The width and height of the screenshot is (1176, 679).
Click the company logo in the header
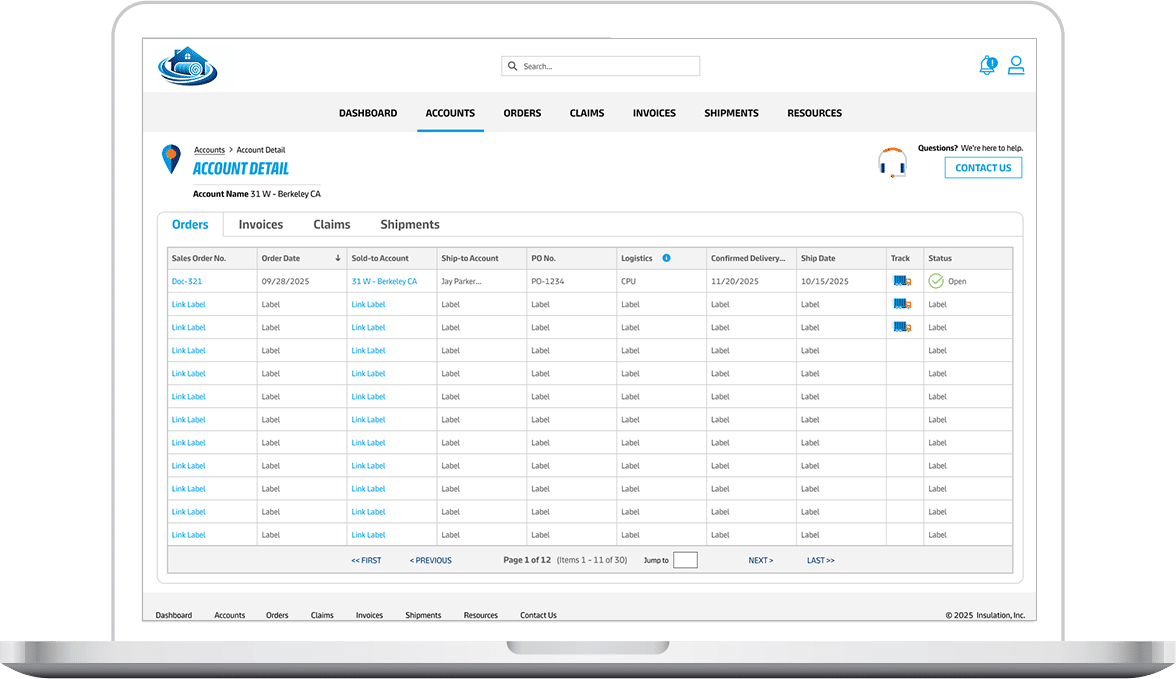coord(187,67)
